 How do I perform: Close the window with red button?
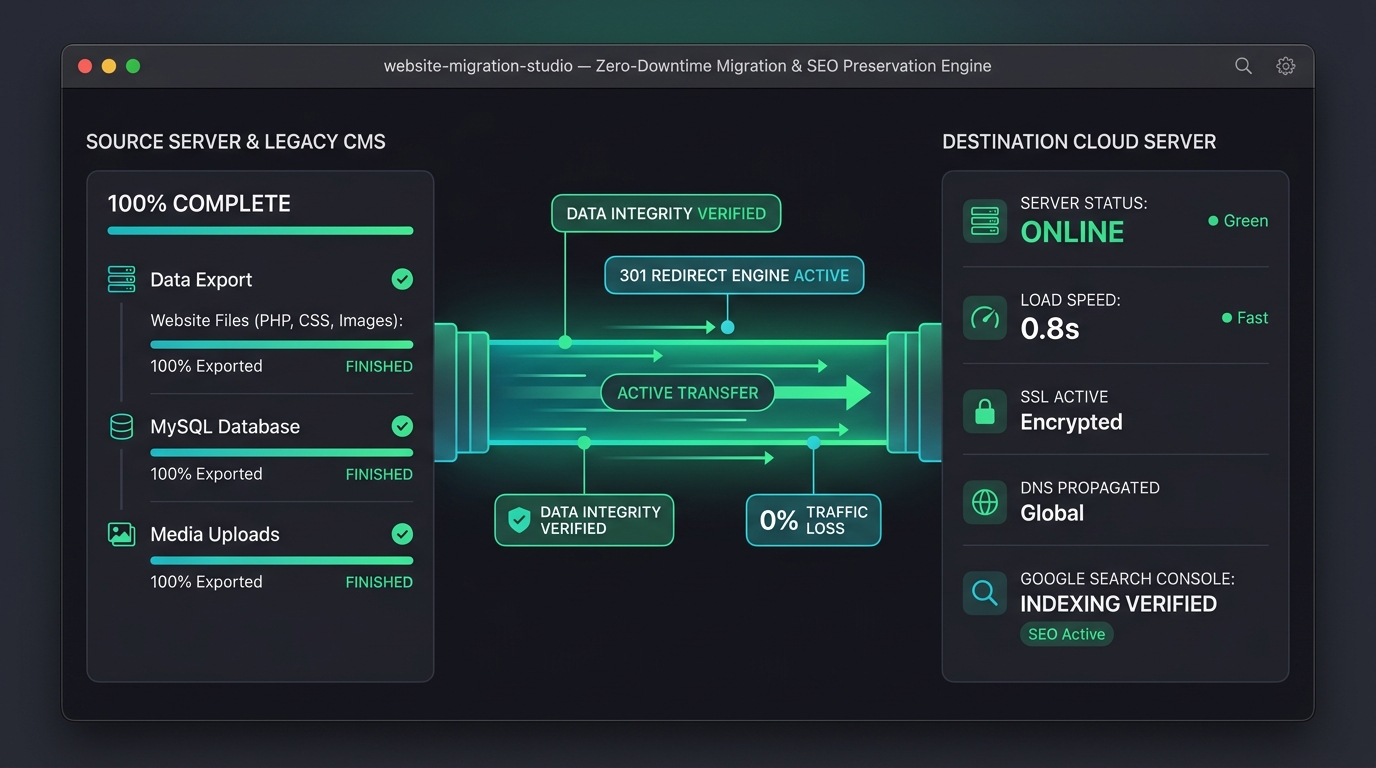pyautogui.click(x=85, y=66)
